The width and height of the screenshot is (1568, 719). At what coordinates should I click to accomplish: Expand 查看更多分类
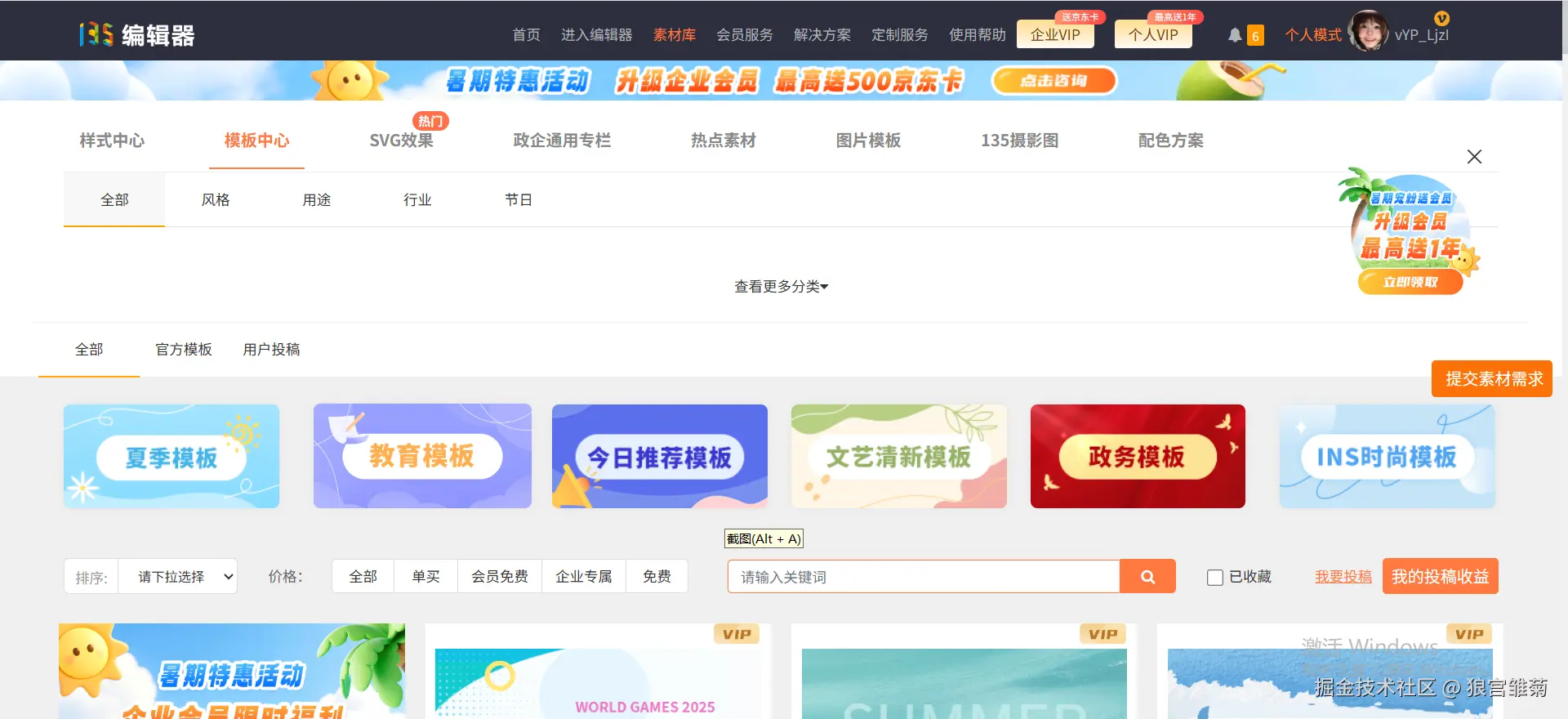pos(782,286)
